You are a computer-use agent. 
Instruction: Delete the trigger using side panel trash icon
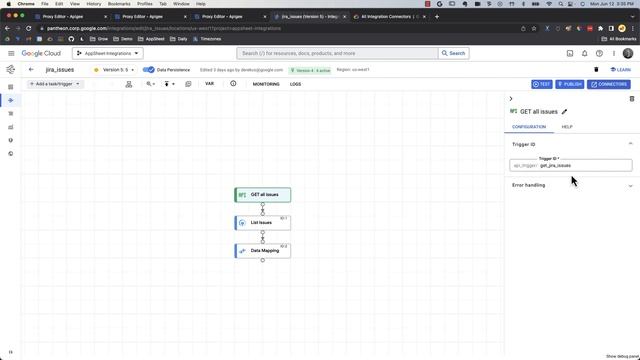[631, 99]
